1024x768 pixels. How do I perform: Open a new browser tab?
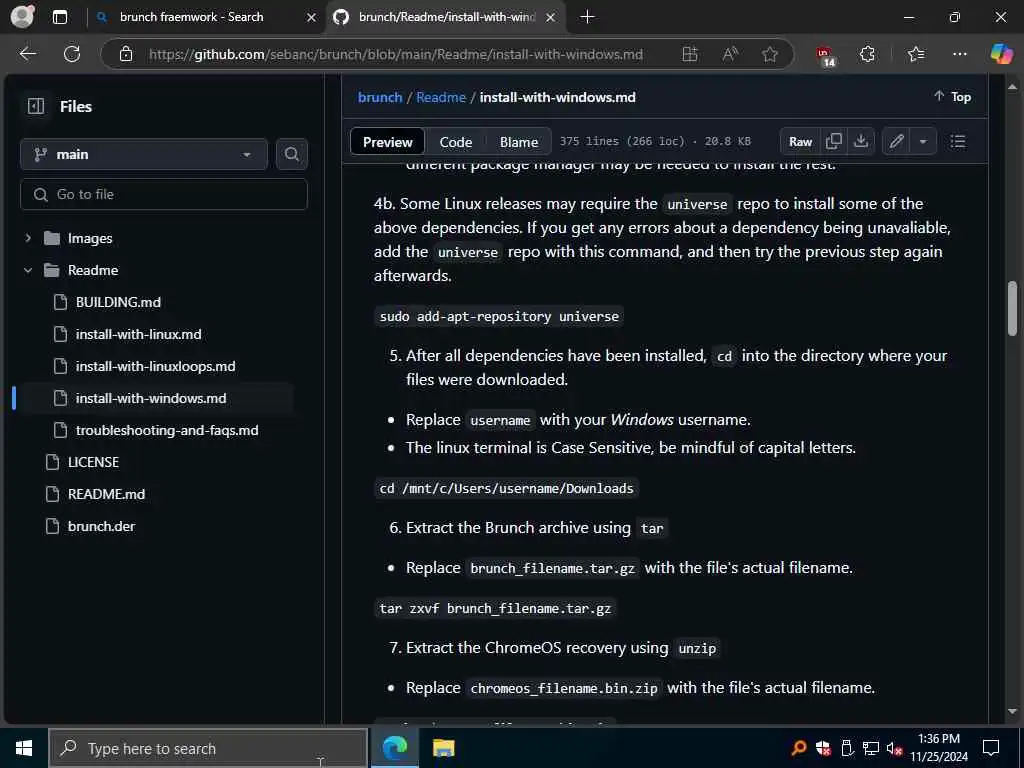587,17
